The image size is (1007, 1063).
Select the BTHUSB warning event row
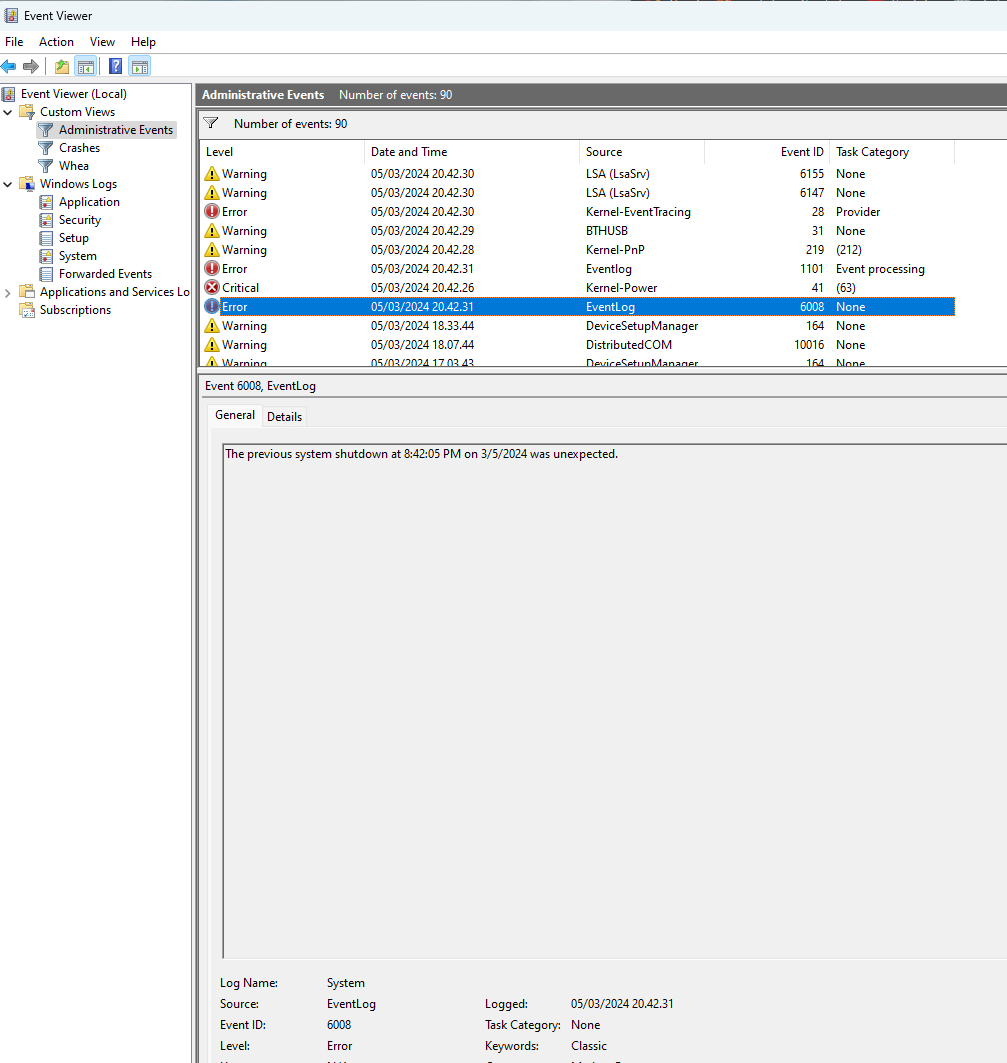pyautogui.click(x=578, y=230)
